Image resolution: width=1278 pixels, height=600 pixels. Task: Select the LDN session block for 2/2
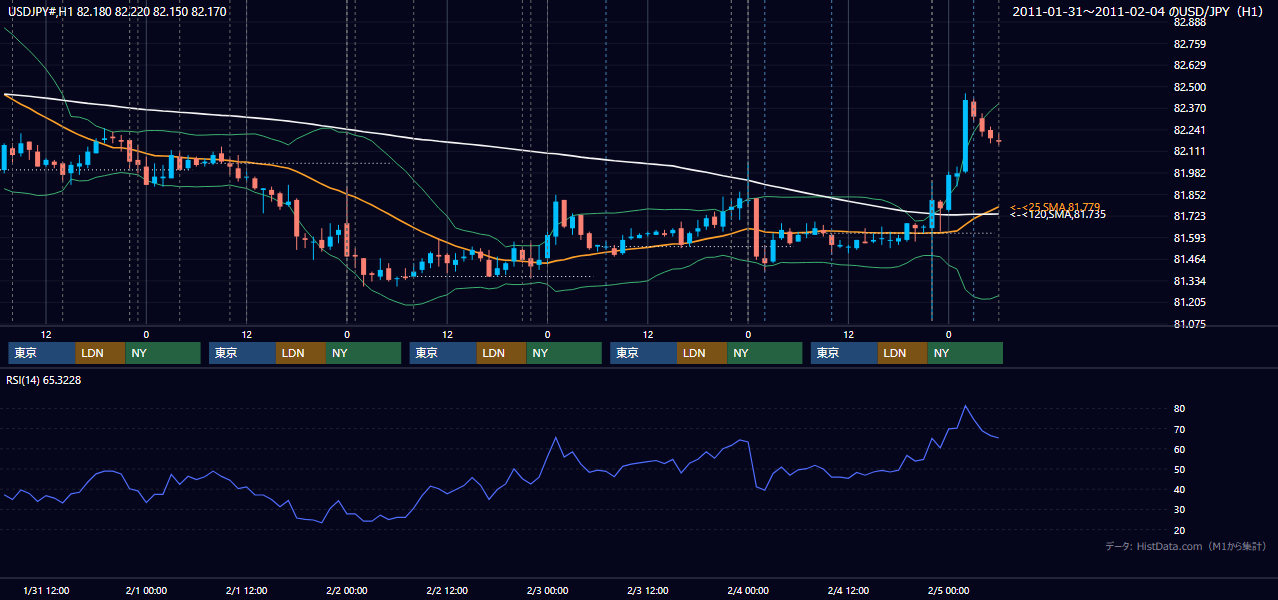(x=502, y=353)
